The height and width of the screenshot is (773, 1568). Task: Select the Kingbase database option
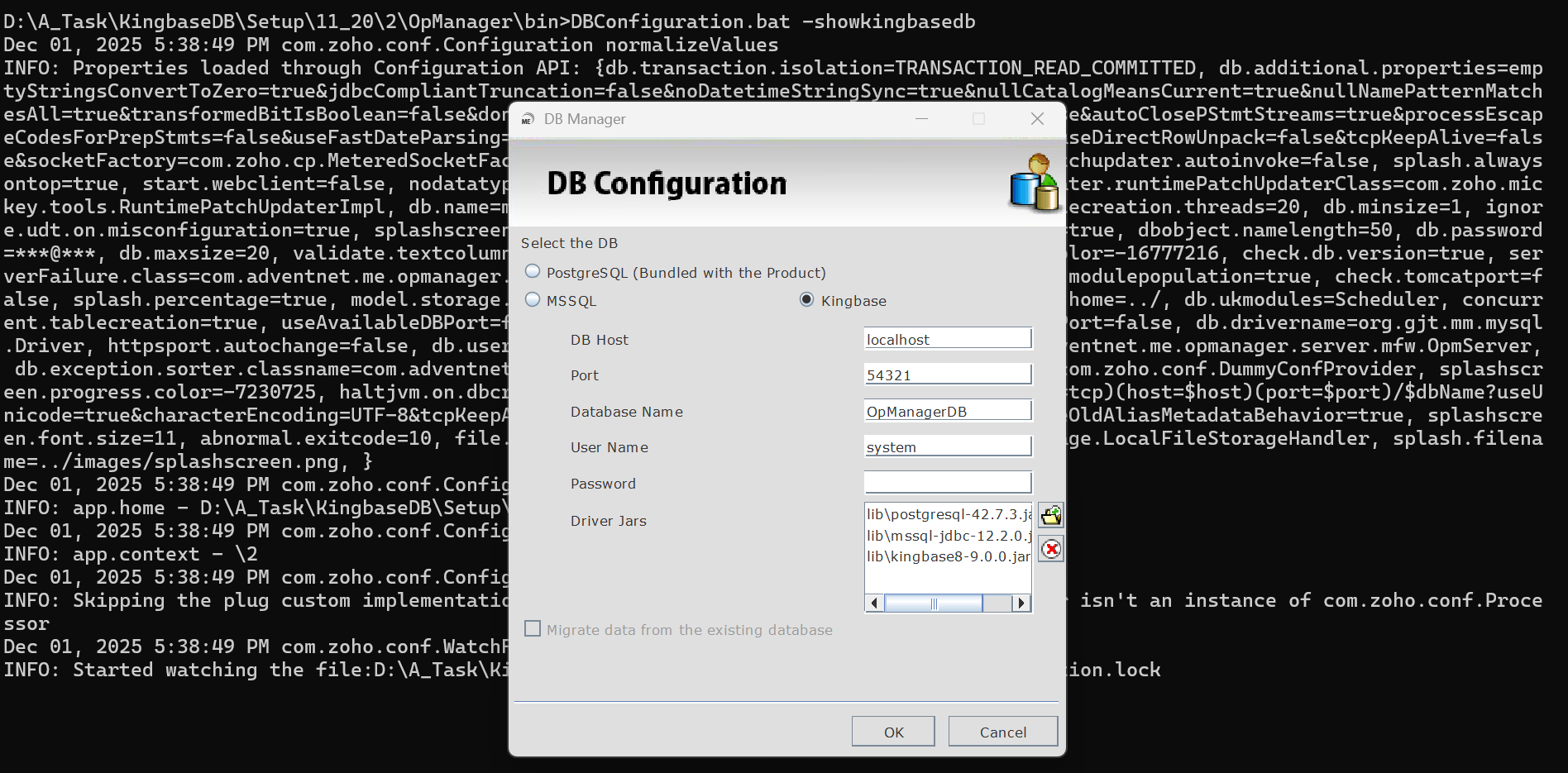coord(806,300)
